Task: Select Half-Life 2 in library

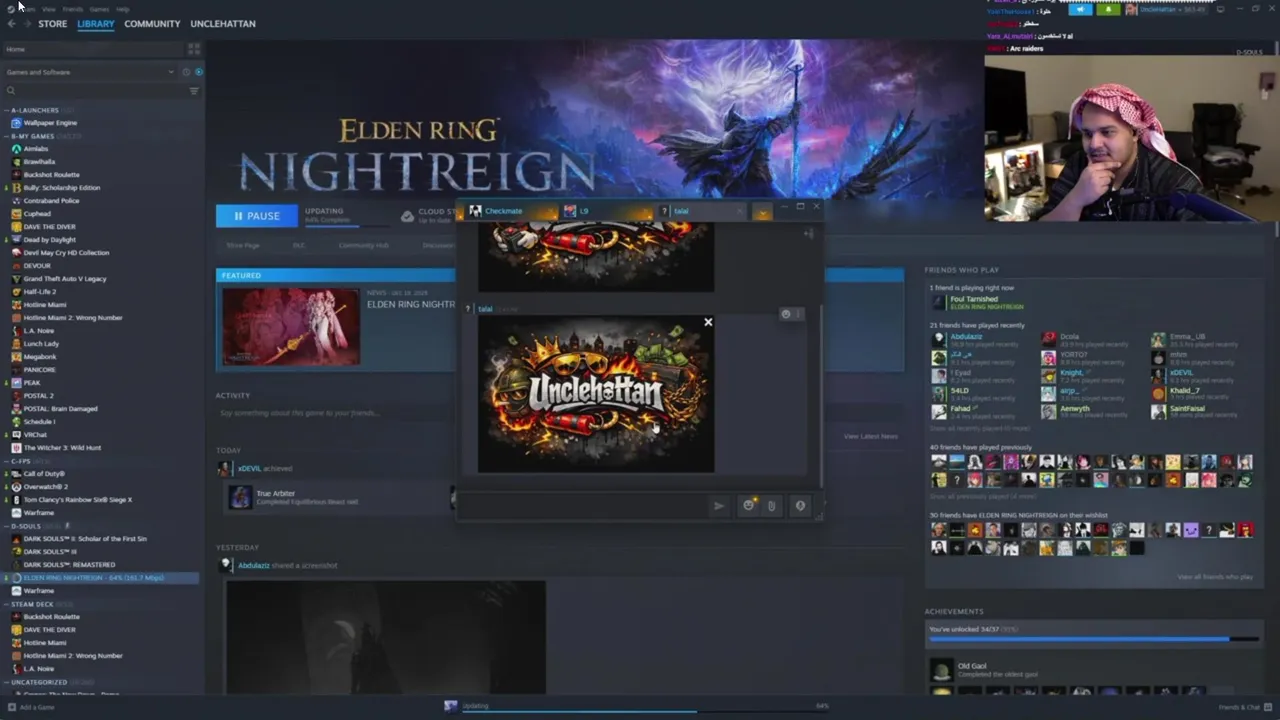Action: pyautogui.click(x=40, y=292)
